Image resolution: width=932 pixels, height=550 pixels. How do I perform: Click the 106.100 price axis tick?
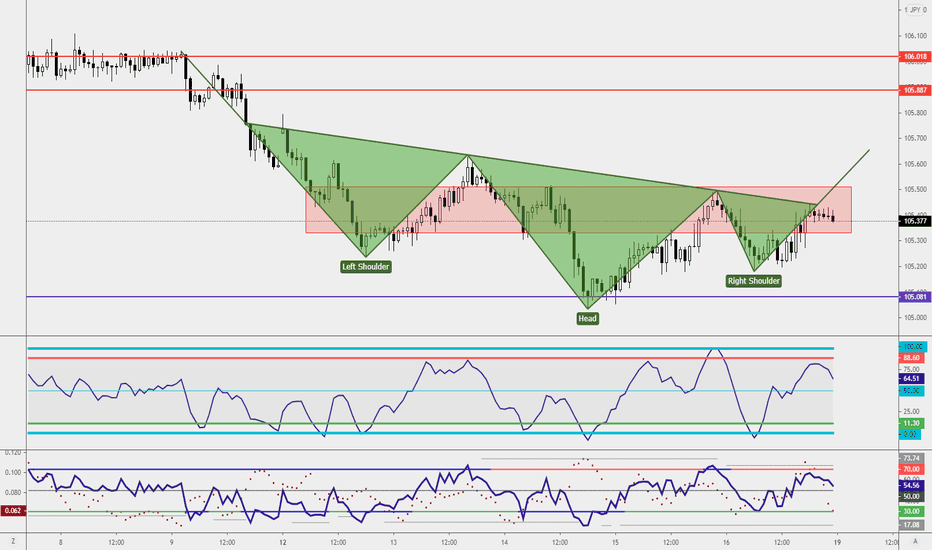(x=915, y=36)
